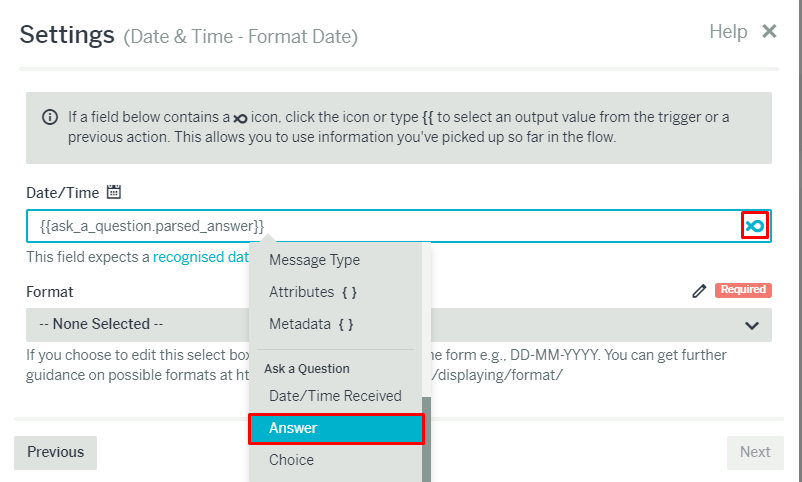Click the info circle icon in the banner
Viewport: 802px width, 482px height.
[x=50, y=117]
